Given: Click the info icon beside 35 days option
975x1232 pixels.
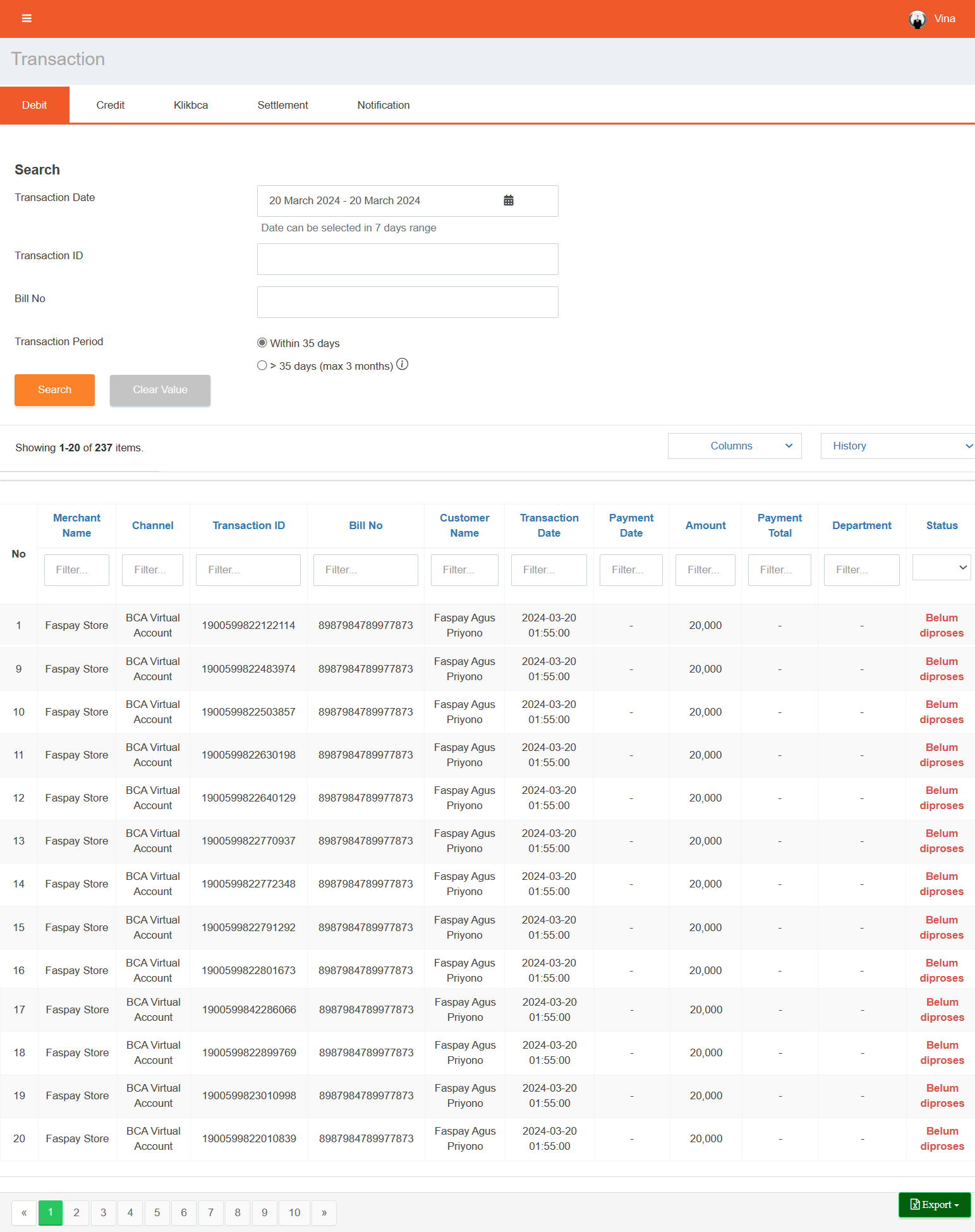Looking at the screenshot, I should click(x=403, y=364).
